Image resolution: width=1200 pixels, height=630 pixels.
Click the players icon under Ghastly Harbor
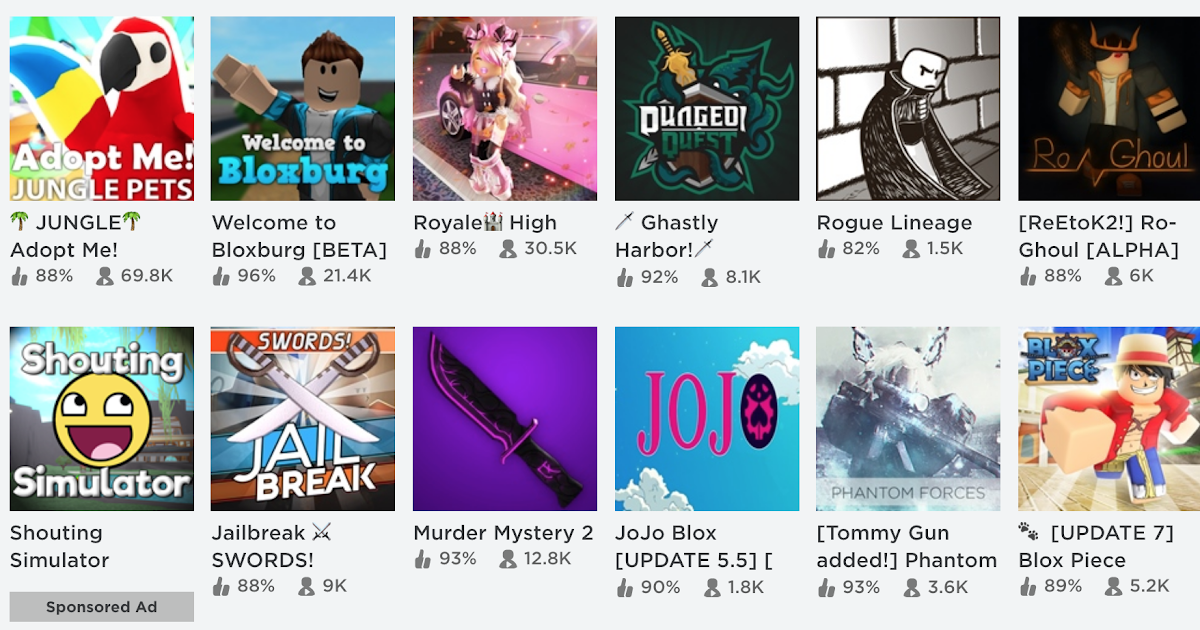(x=710, y=278)
